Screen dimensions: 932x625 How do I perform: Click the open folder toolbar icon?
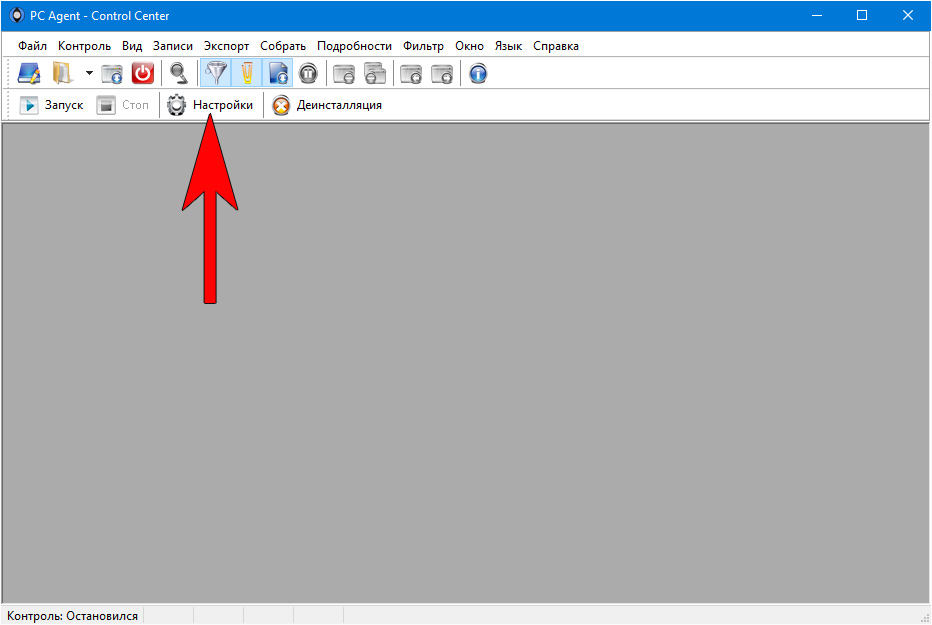[62, 73]
